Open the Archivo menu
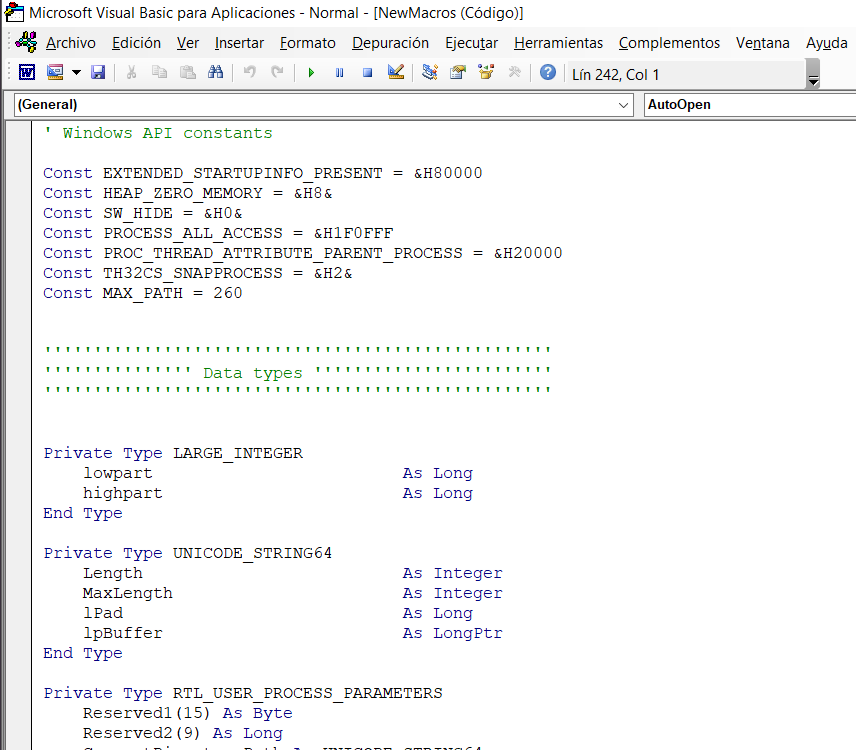Screen dimensions: 856x750 [x=71, y=43]
